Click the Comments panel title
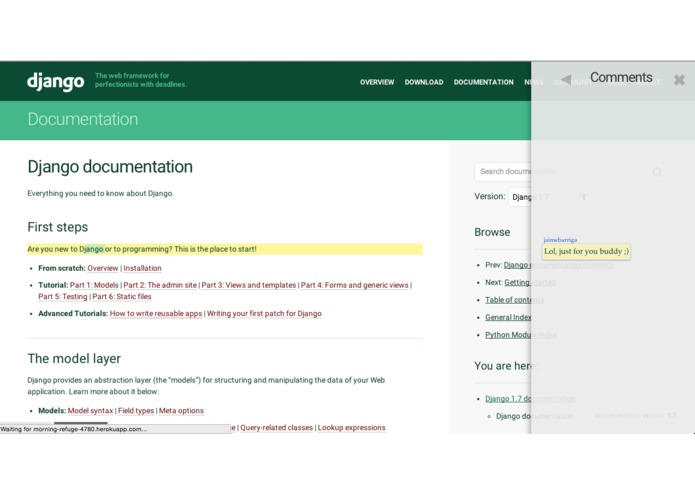695x494 pixels. pos(621,78)
